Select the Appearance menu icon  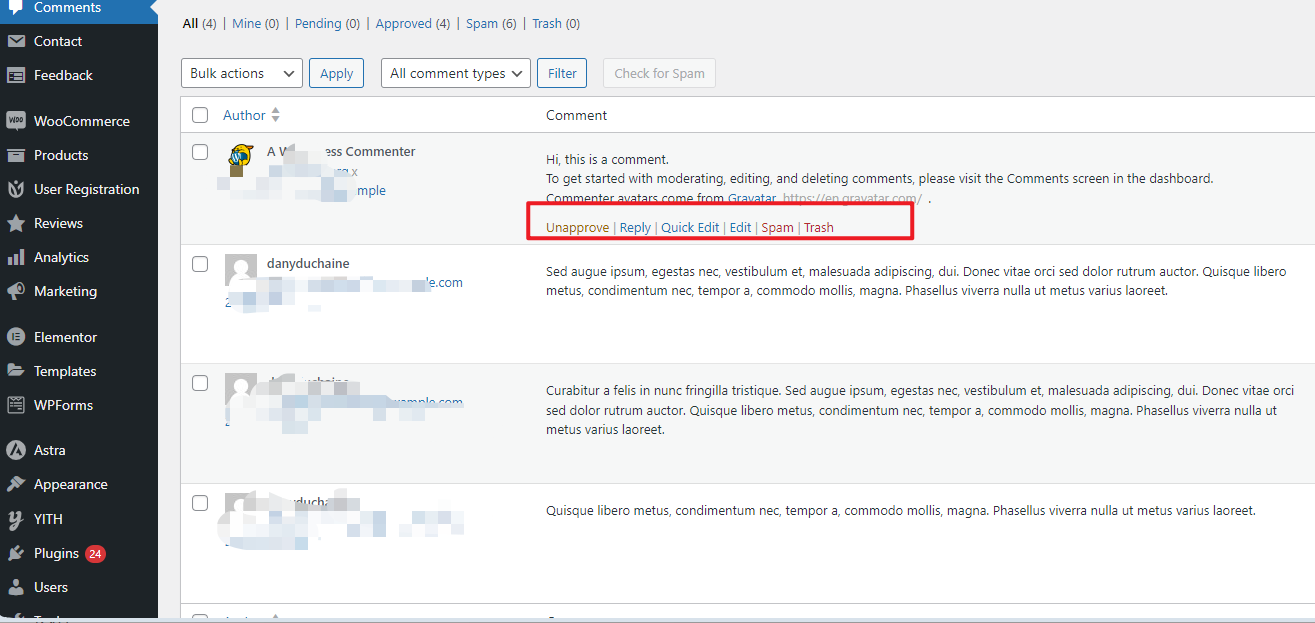tap(69, 483)
